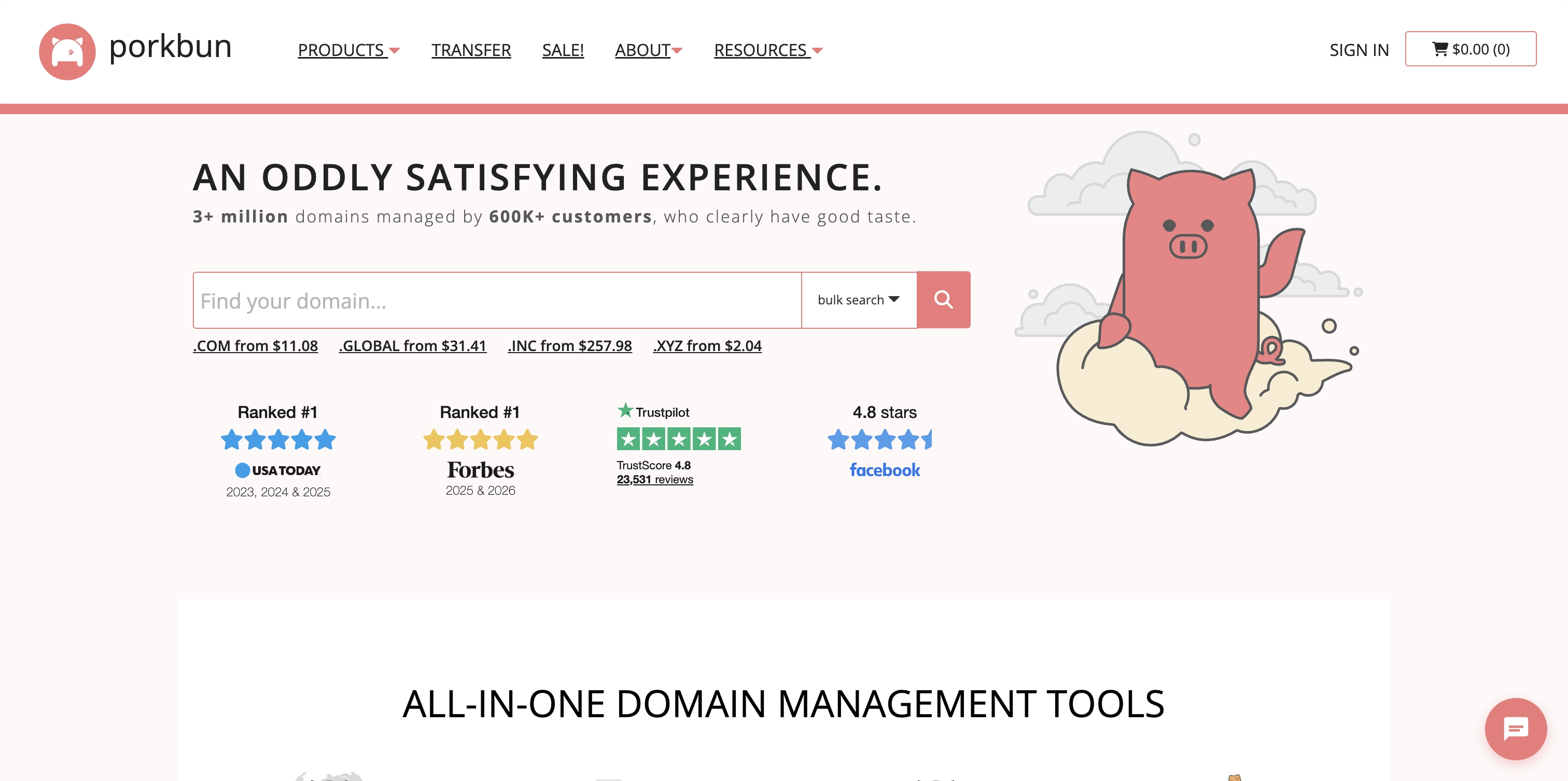
Task: Click the TrustScore 4.8 text
Action: click(654, 465)
